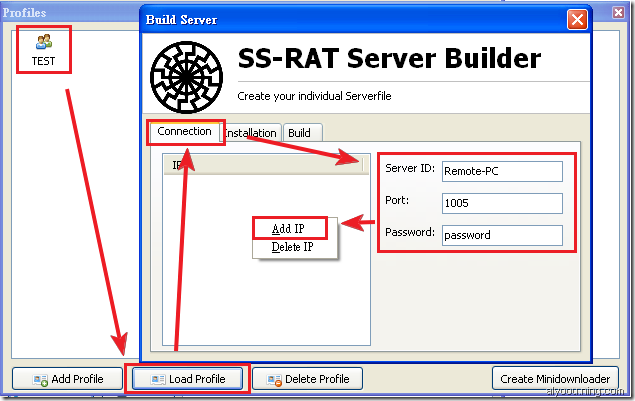Click the Load Profile button
The width and height of the screenshot is (635, 401).
[188, 379]
